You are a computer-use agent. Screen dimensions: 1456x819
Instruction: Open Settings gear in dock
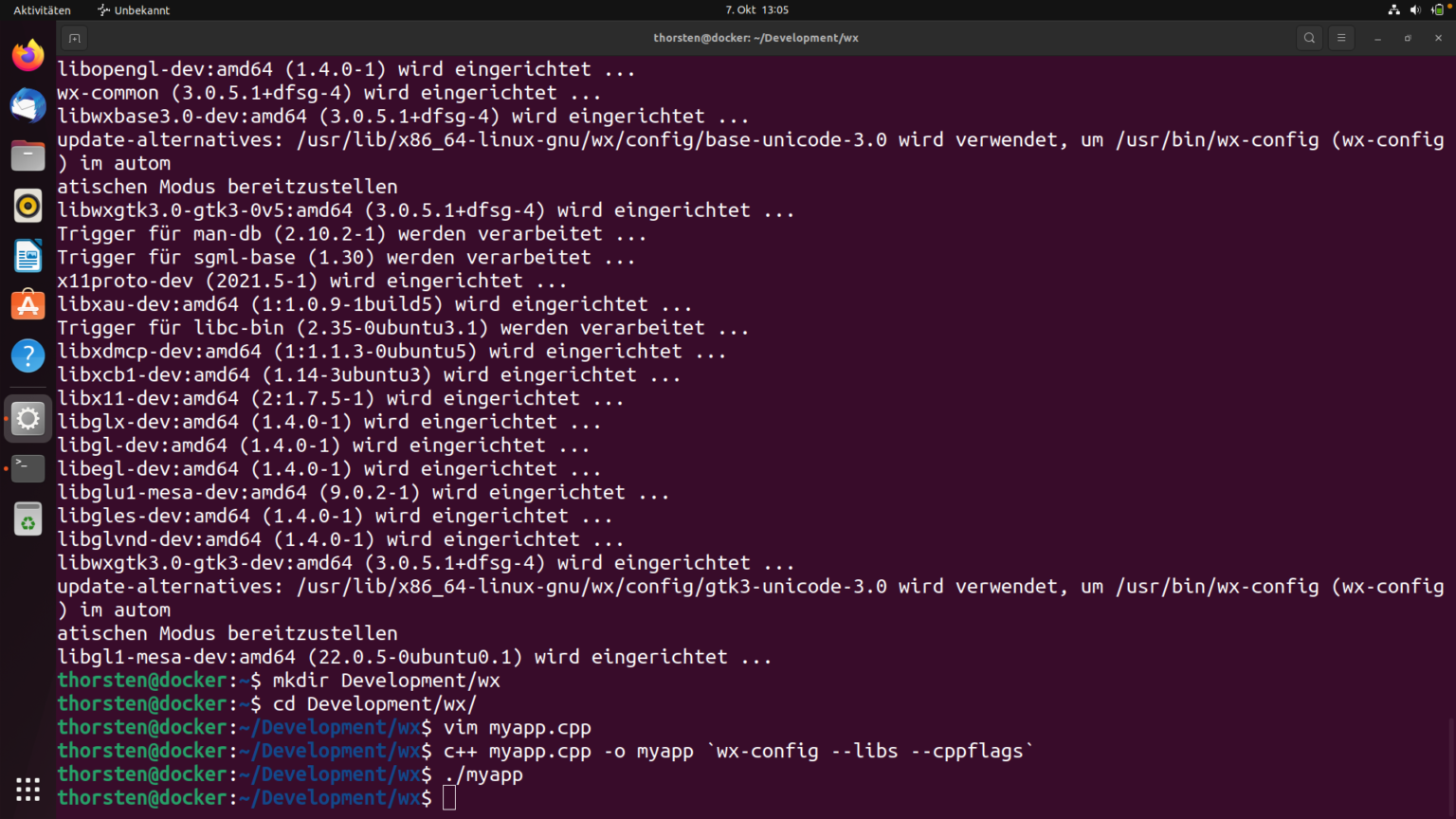tap(27, 418)
